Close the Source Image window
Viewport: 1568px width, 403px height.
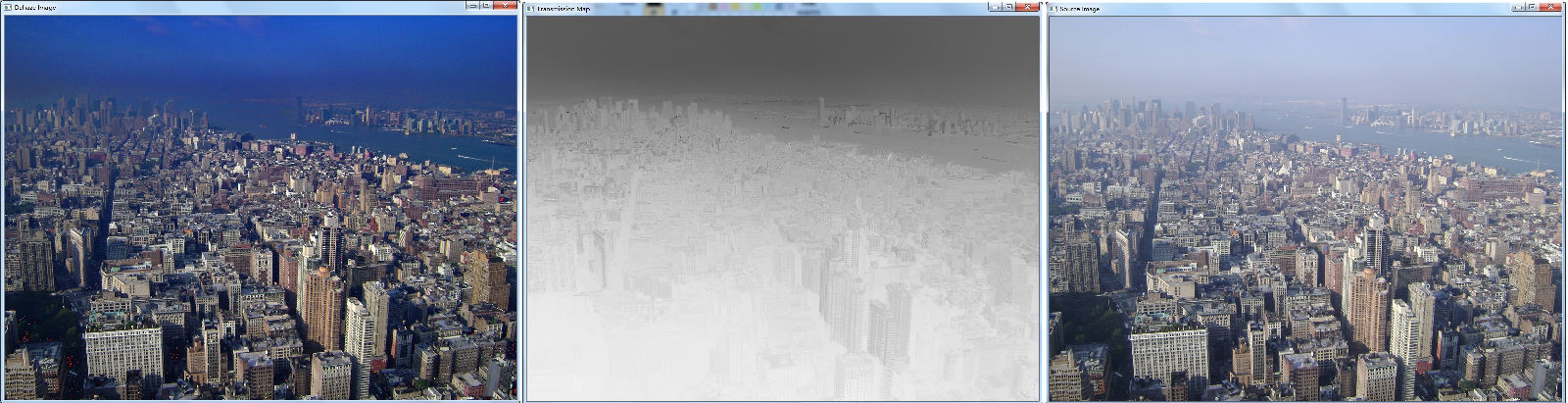click(1550, 6)
